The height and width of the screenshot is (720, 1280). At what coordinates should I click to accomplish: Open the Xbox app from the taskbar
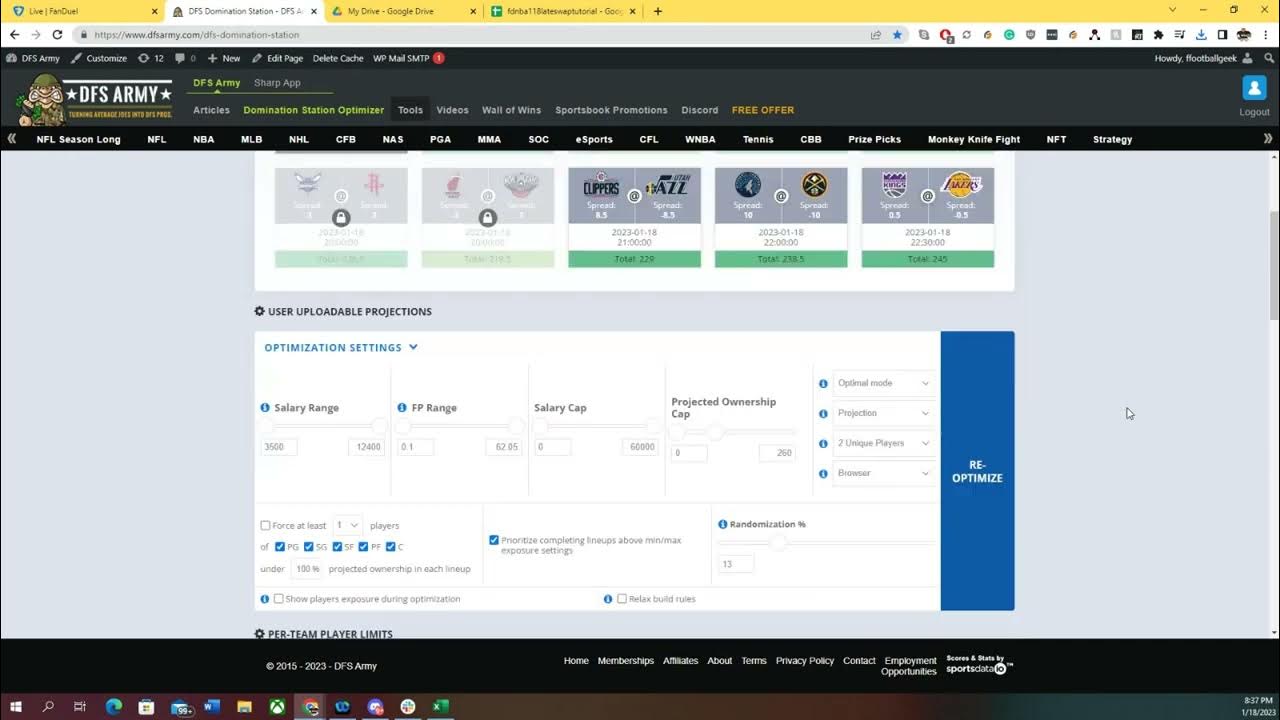277,707
